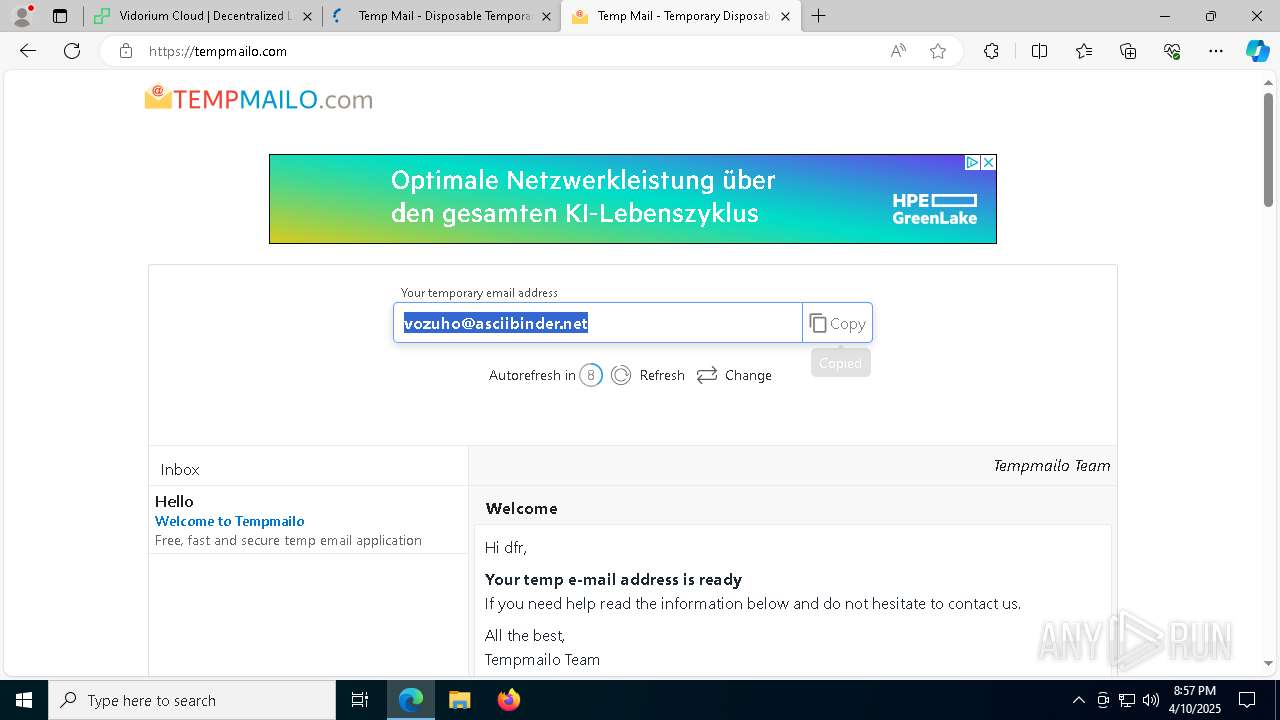The height and width of the screenshot is (720, 1280).
Task: View site information lock icon
Action: [125, 51]
